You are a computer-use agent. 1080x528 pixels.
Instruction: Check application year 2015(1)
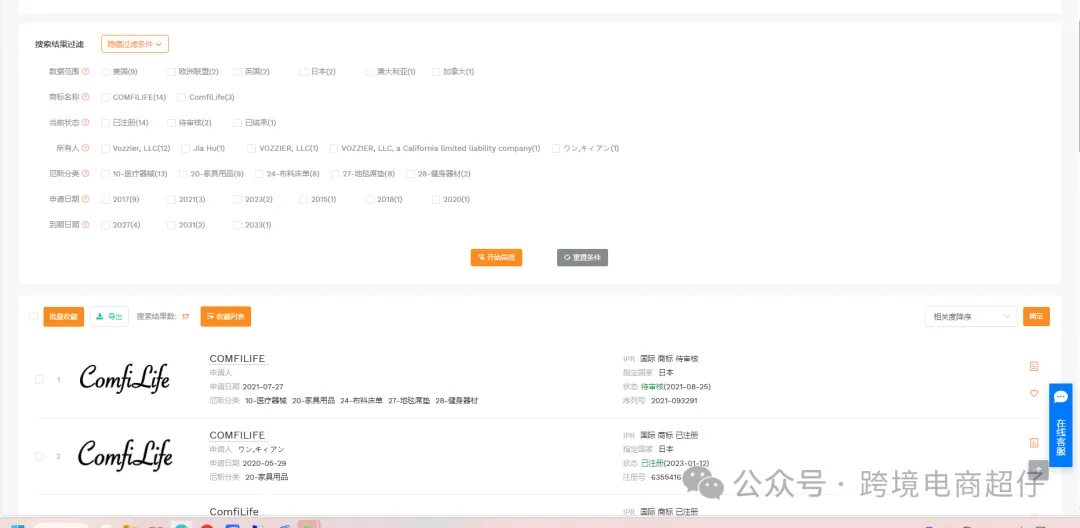point(304,199)
